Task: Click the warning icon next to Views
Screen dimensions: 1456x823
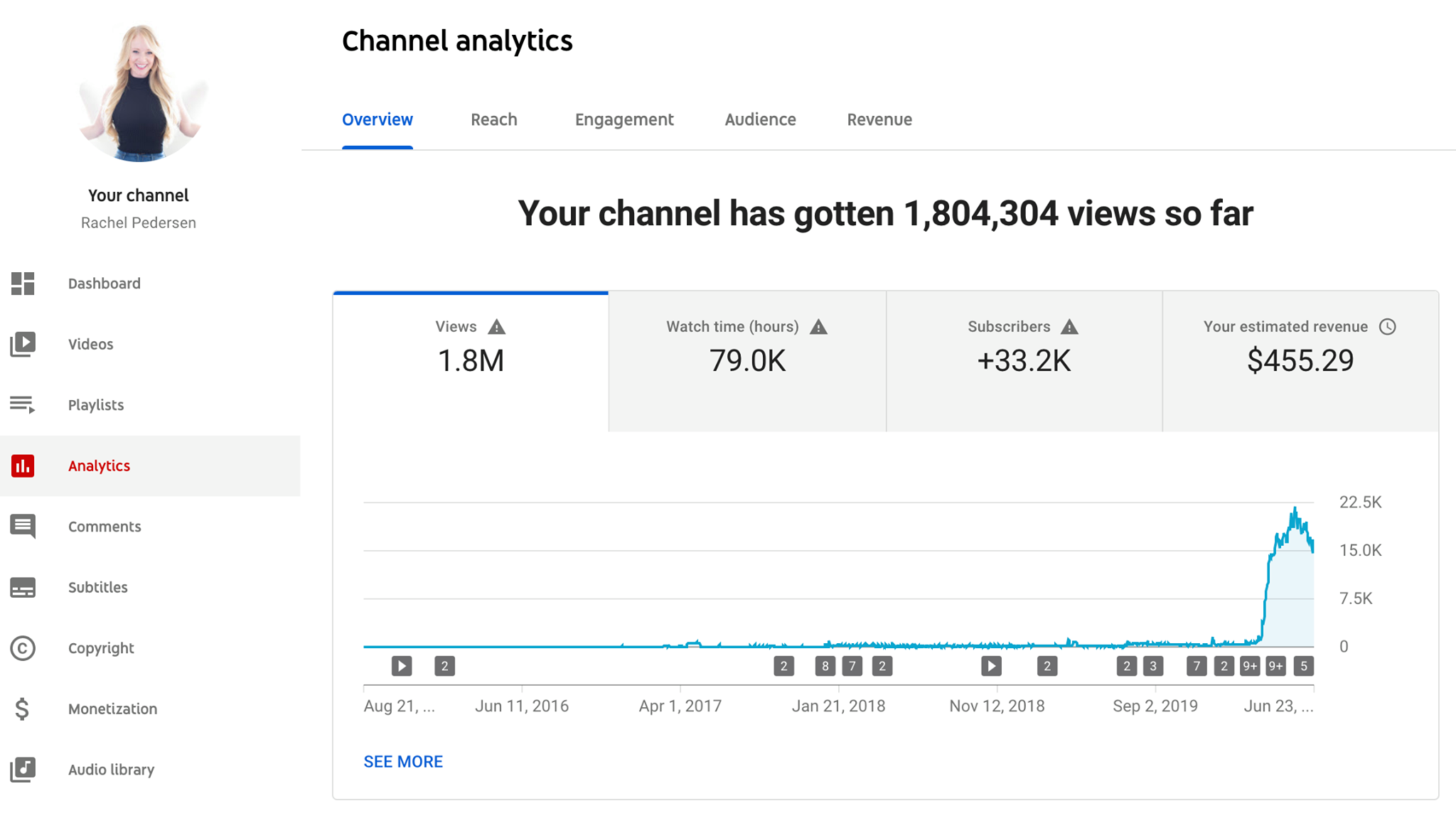Action: [x=496, y=326]
